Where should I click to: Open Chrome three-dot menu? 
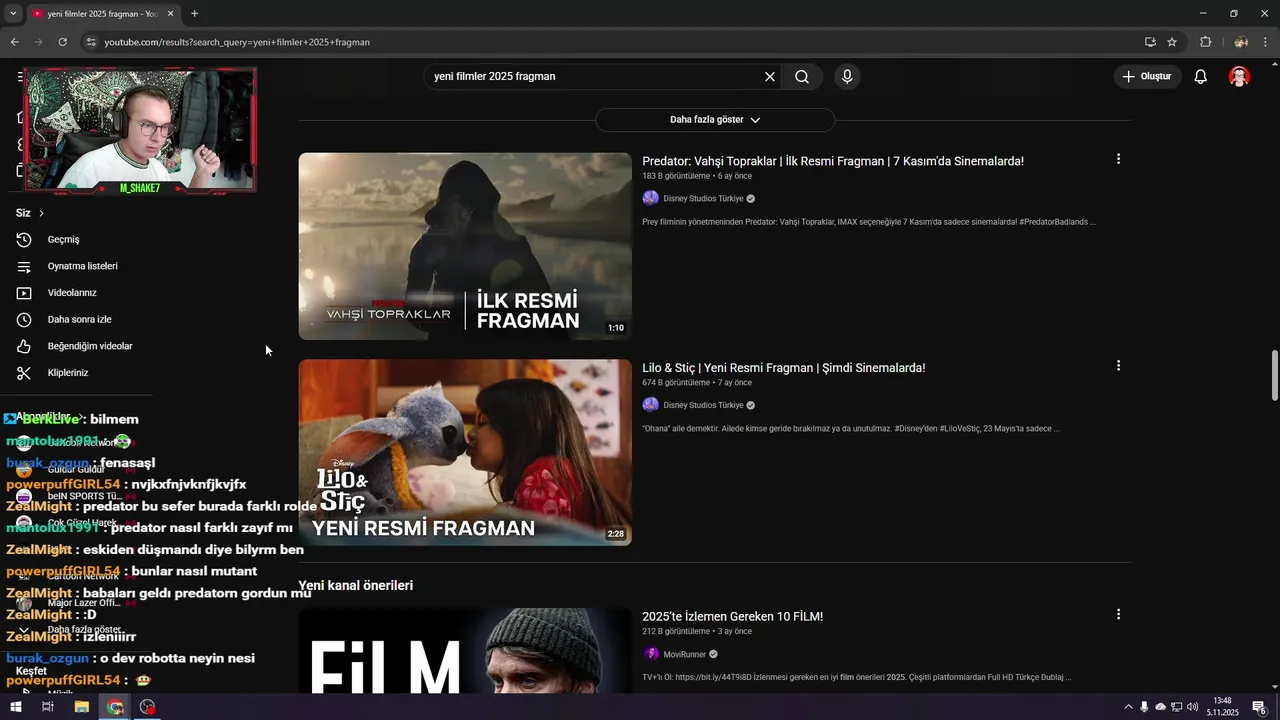[x=1266, y=42]
